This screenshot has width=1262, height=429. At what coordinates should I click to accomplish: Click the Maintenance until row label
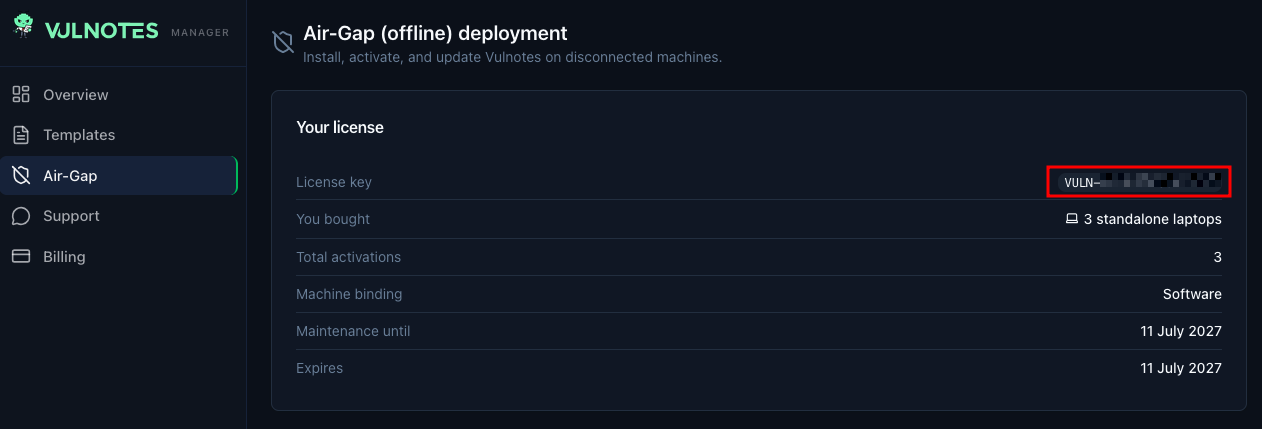point(353,331)
